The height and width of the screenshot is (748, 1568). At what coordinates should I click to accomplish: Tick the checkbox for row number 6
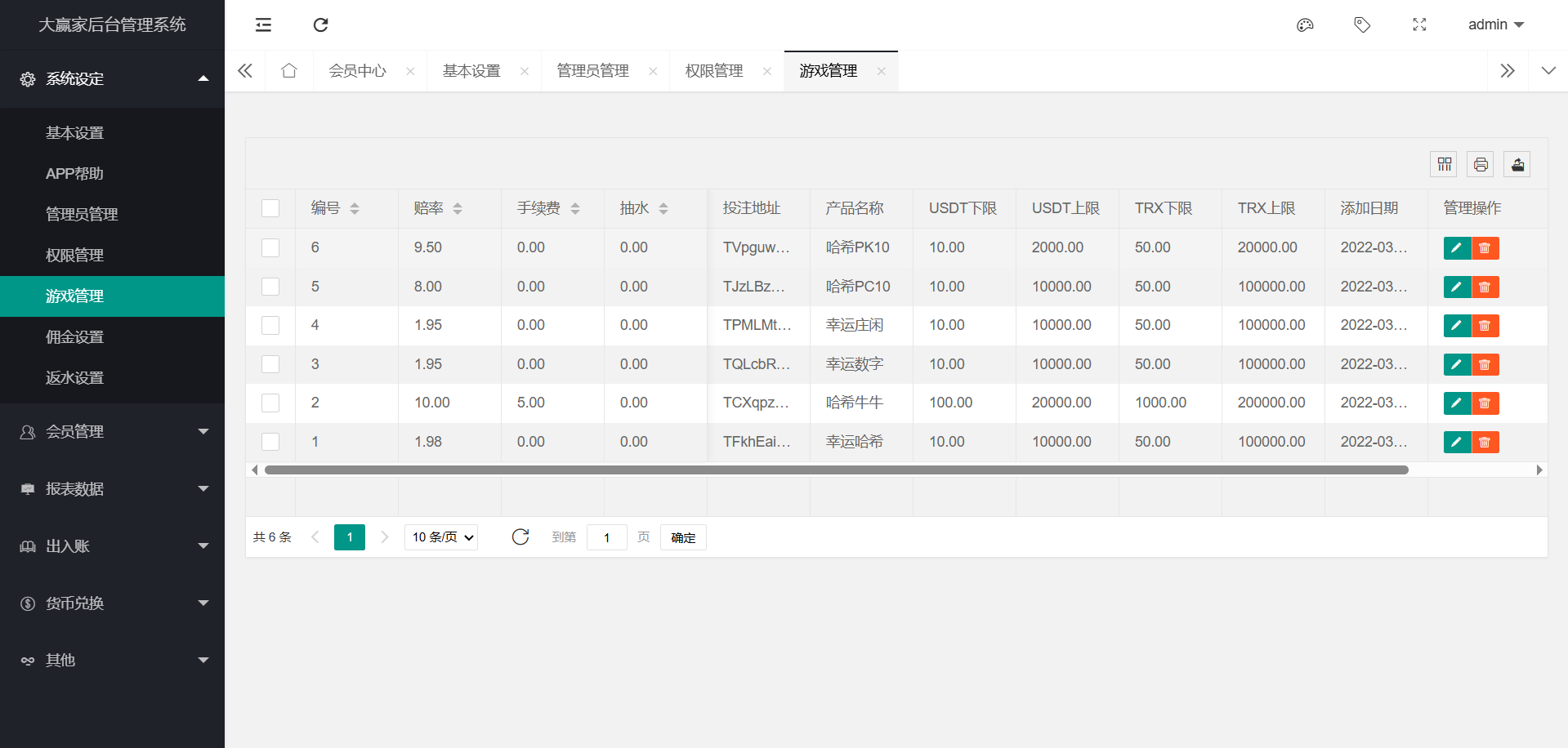tap(270, 247)
